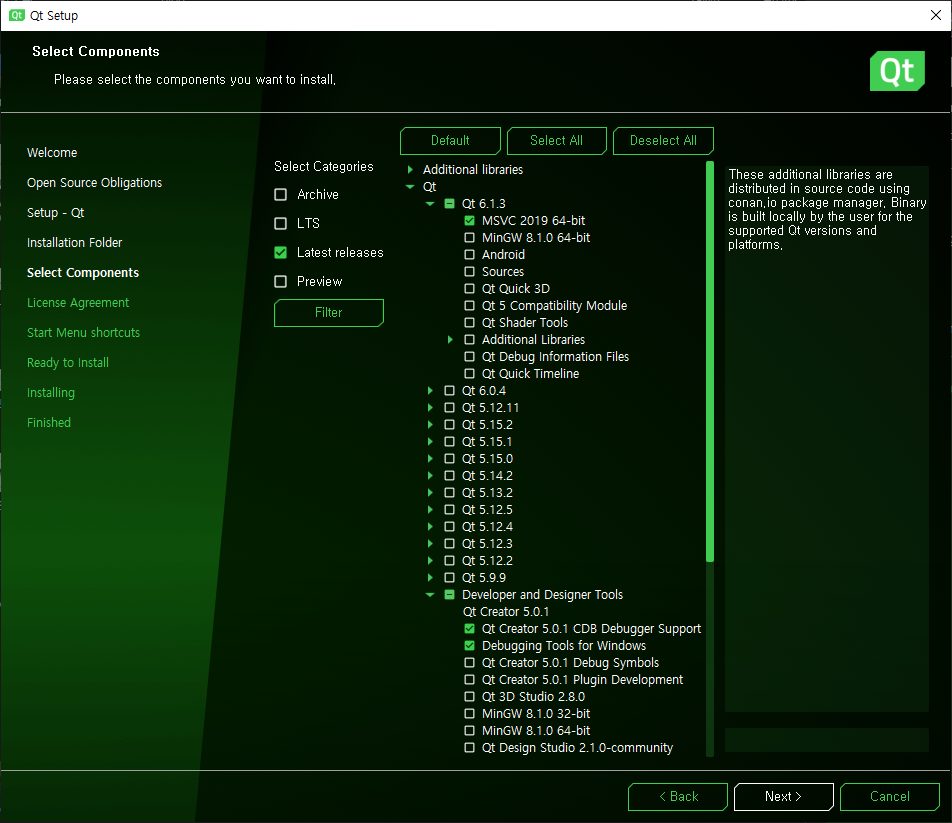Screen dimensions: 952x823
Task: Check the Qt Quick Timeline component
Action: point(469,373)
